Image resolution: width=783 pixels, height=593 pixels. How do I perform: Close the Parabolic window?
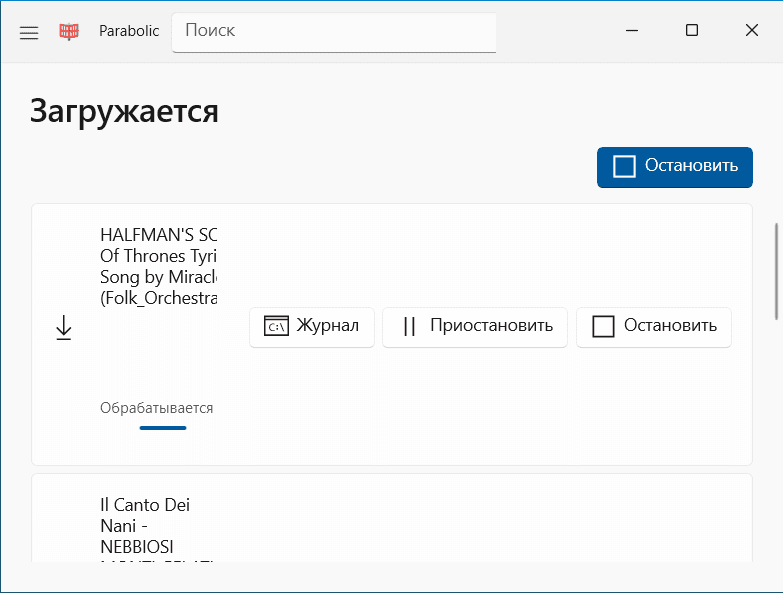[752, 30]
